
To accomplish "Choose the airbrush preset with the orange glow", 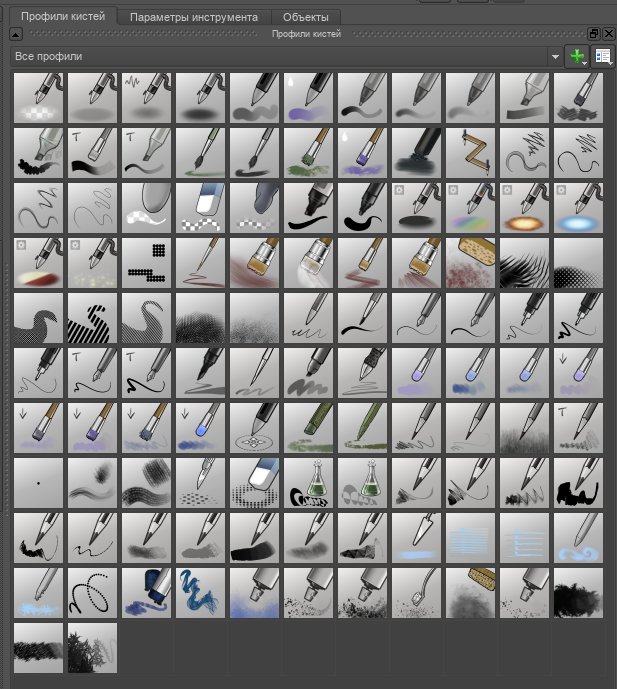I will pyautogui.click(x=524, y=208).
